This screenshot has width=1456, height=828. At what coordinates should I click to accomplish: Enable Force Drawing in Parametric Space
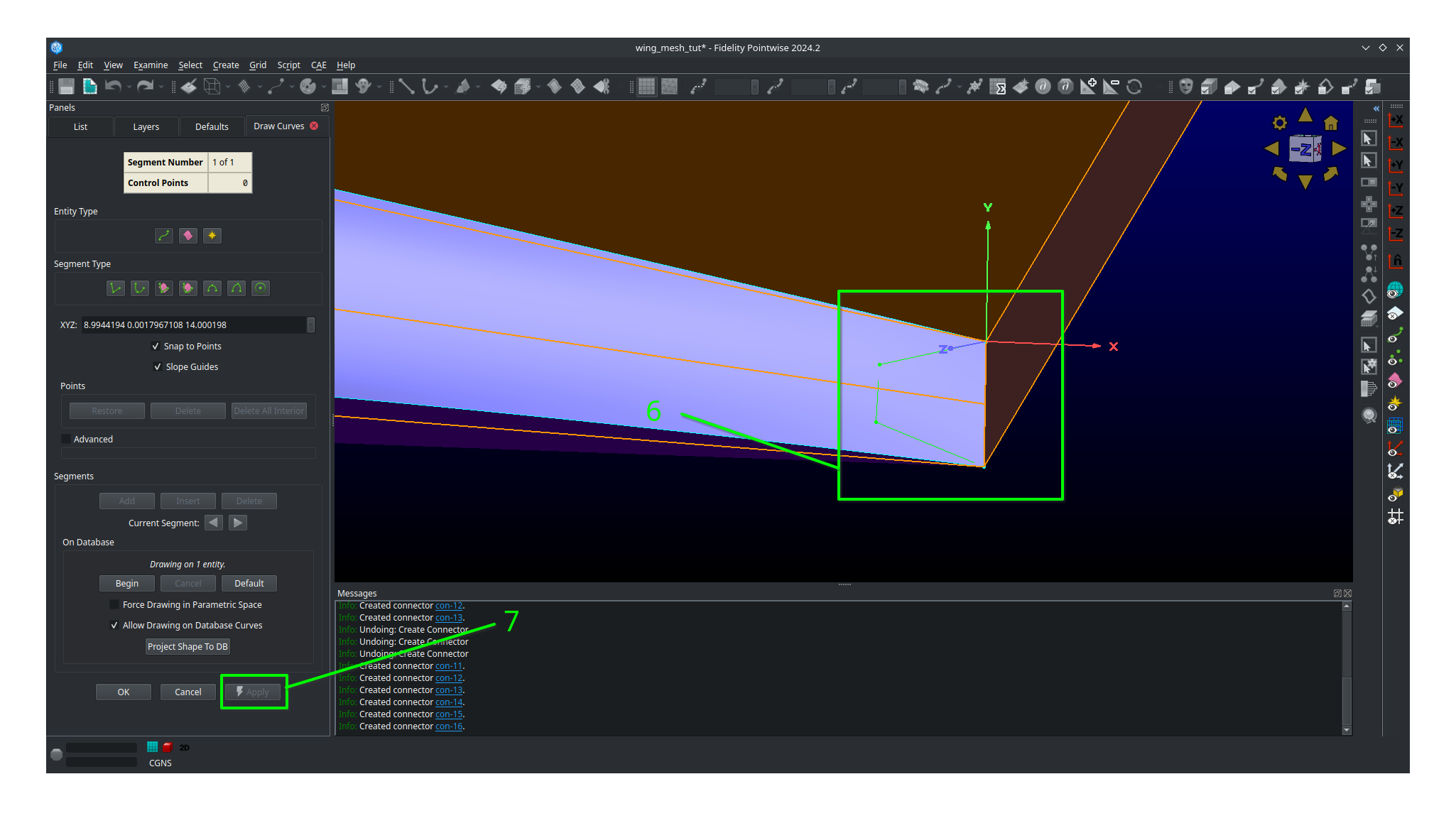(114, 604)
